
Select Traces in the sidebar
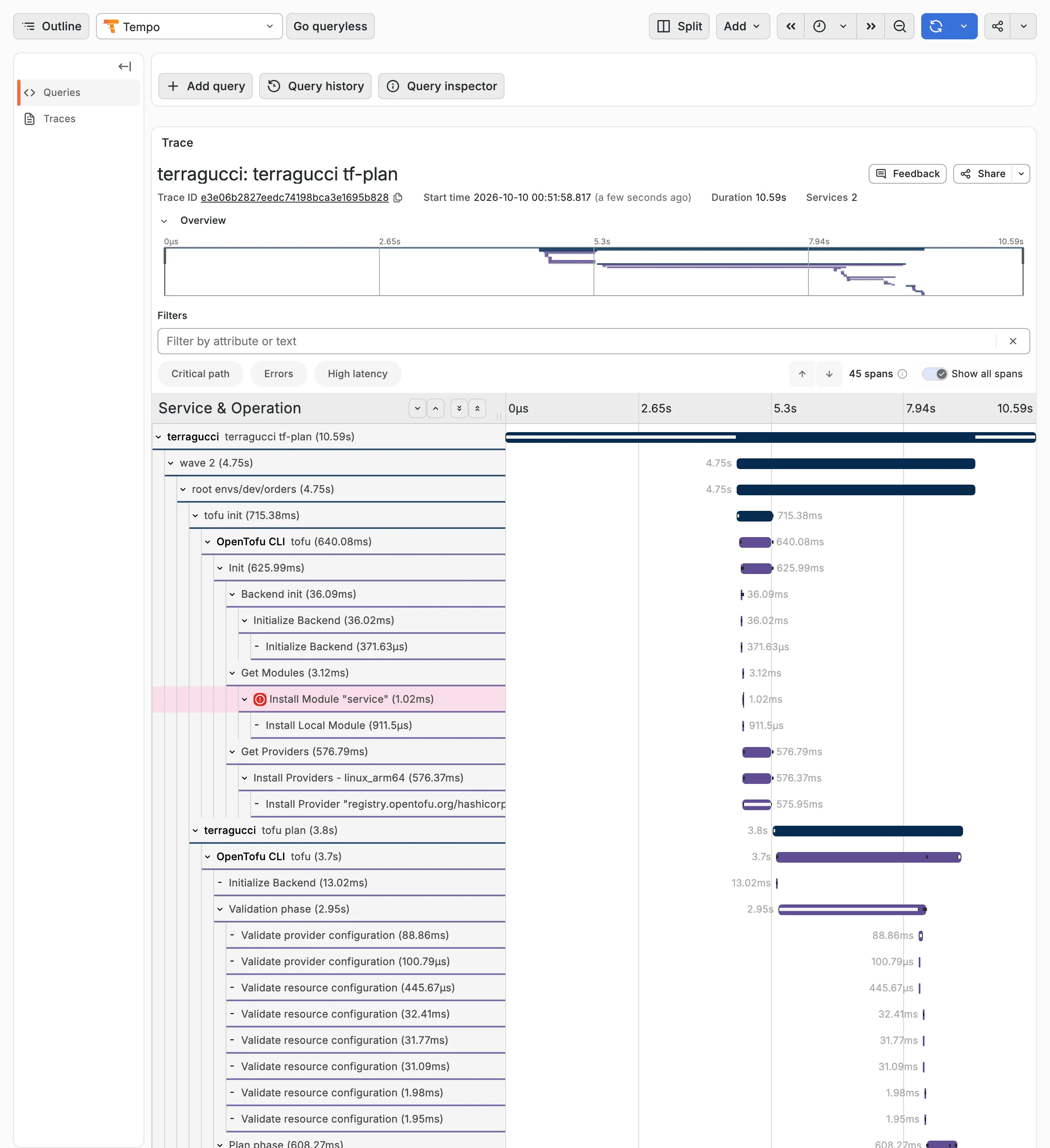point(79,118)
